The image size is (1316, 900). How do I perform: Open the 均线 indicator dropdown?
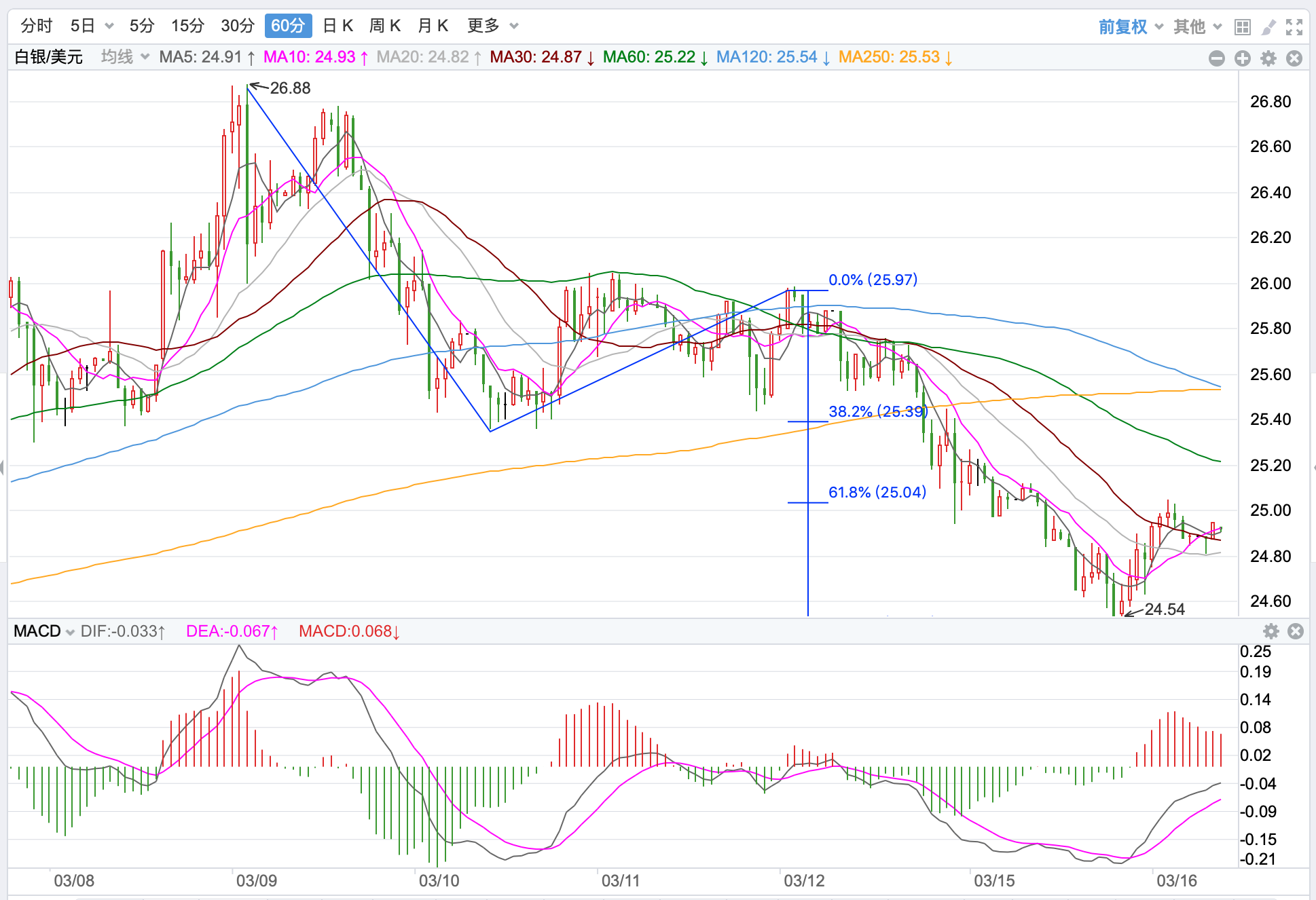(x=125, y=57)
